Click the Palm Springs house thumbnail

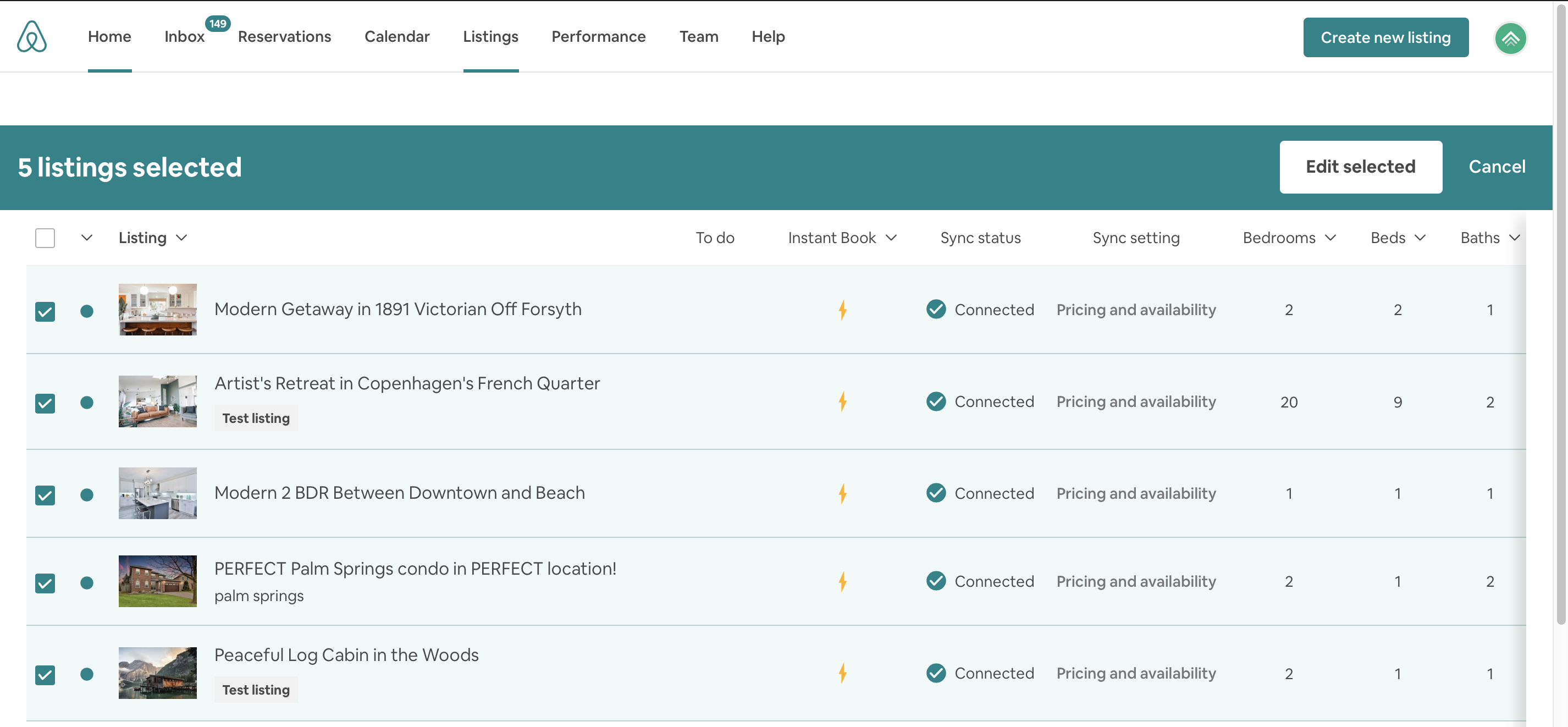click(158, 581)
